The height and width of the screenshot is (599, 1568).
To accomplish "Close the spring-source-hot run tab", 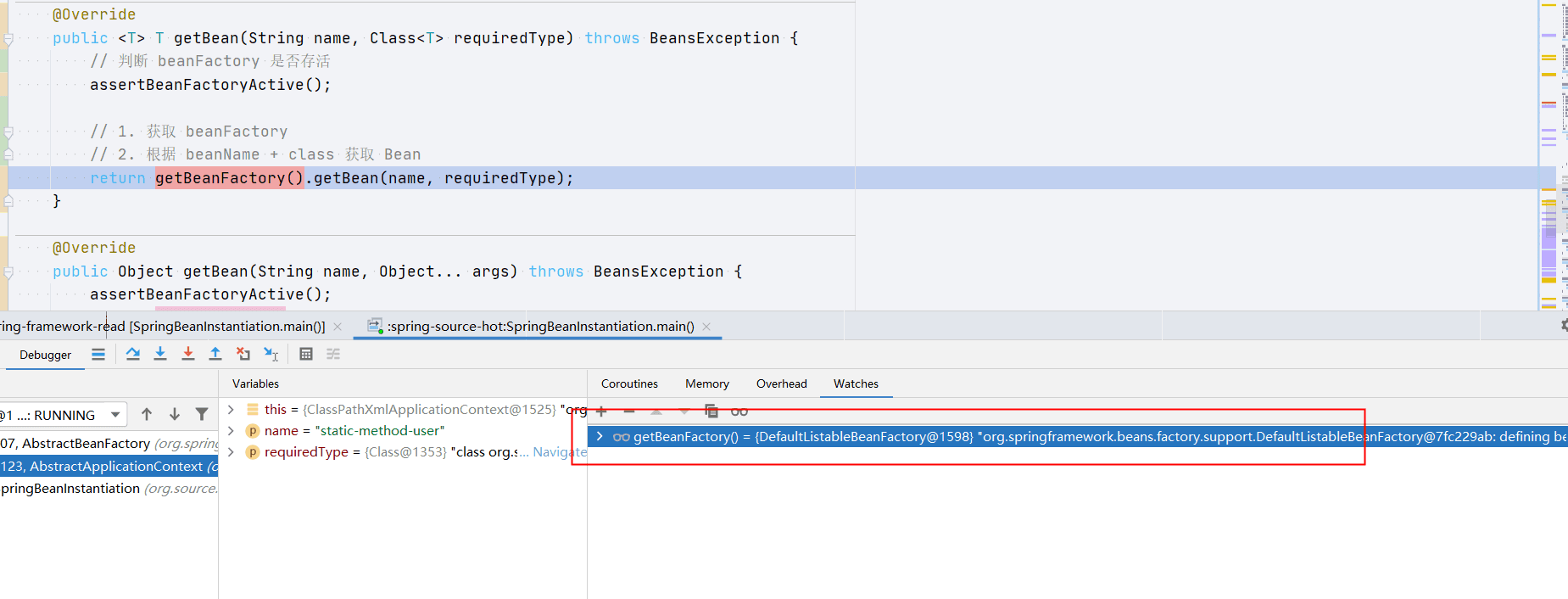I will click(x=706, y=326).
